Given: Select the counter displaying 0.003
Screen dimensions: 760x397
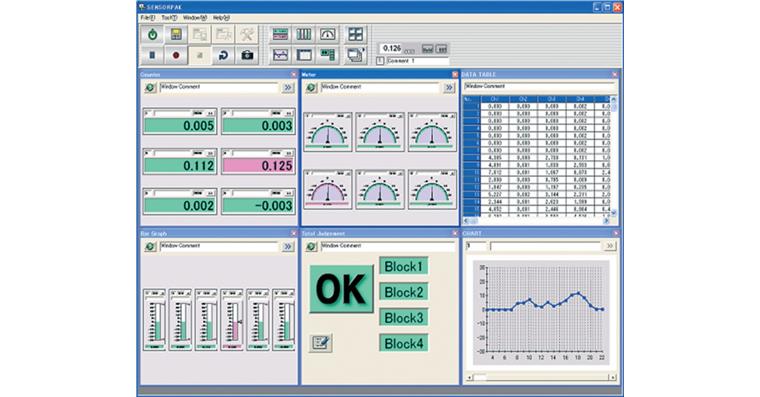Looking at the screenshot, I should point(258,122).
